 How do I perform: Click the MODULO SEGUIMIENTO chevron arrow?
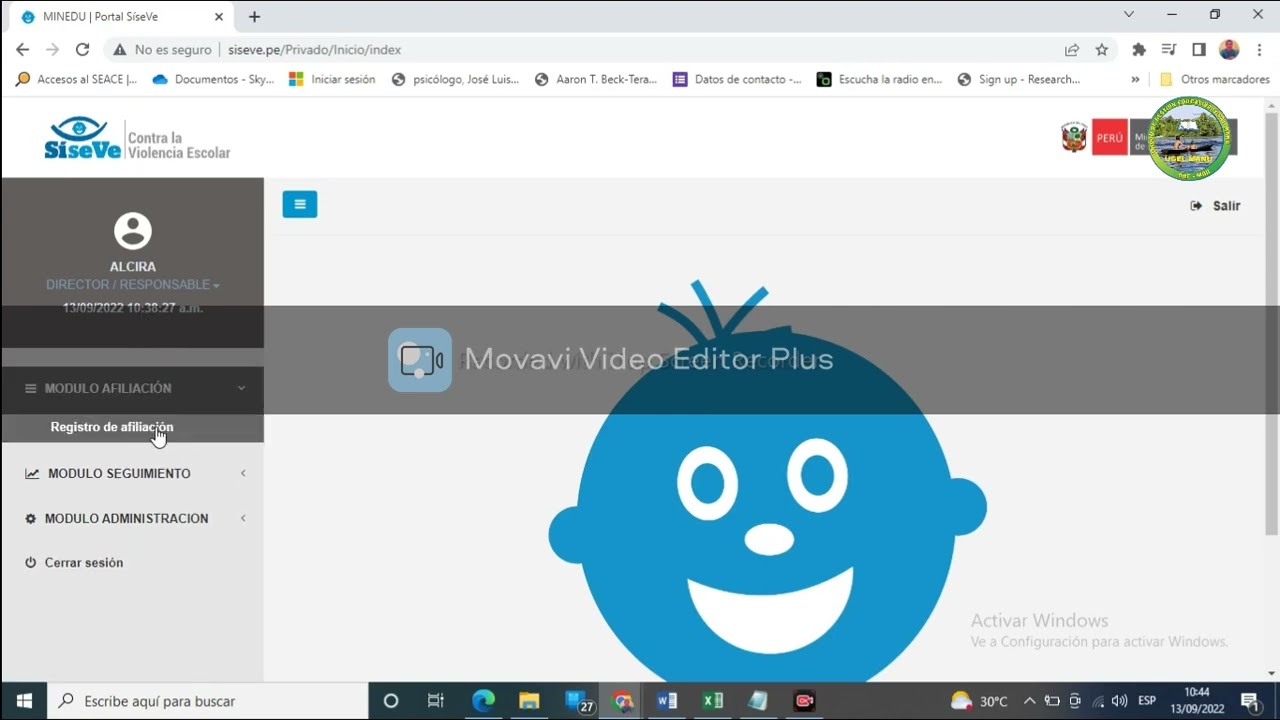(x=243, y=473)
